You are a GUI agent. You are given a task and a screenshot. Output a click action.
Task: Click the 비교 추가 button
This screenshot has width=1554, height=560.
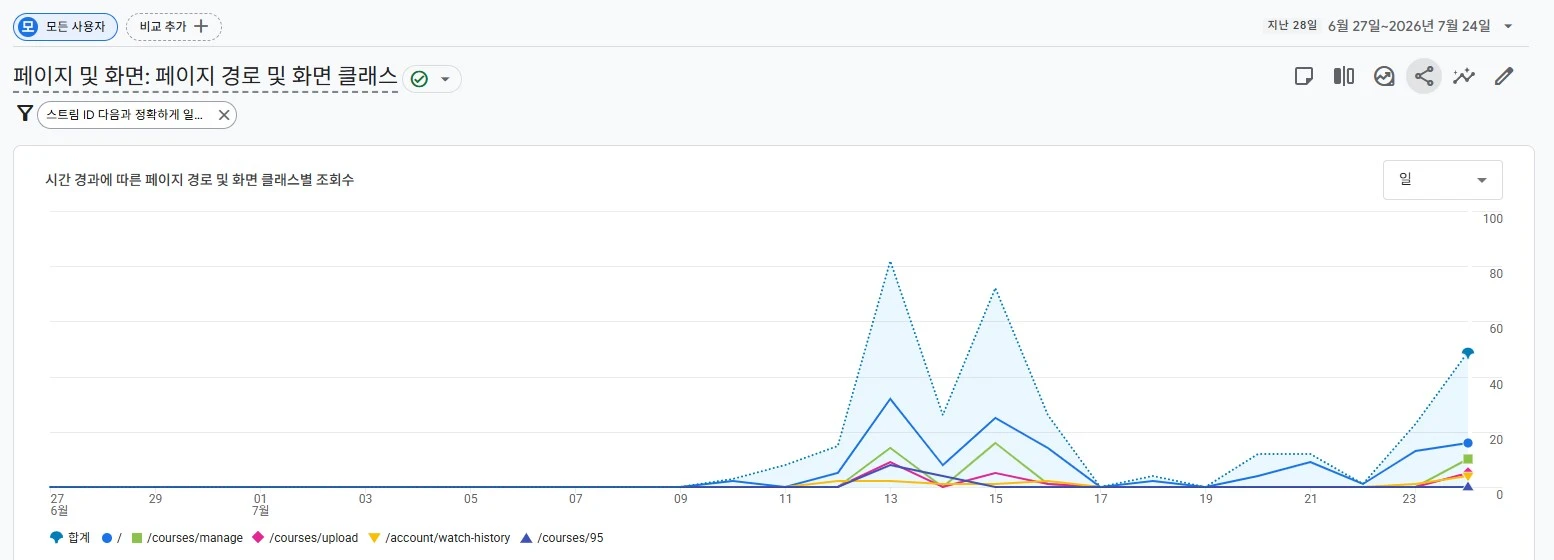point(174,27)
